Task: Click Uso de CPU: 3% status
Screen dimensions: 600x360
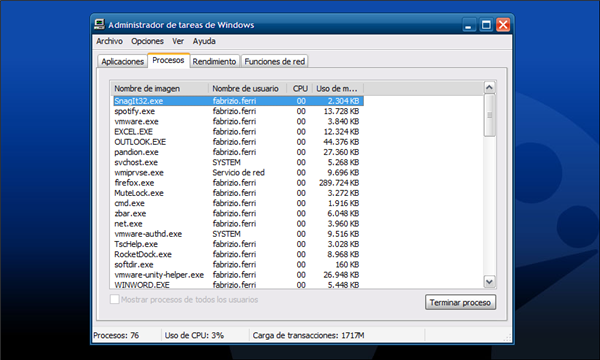Action: (x=194, y=336)
